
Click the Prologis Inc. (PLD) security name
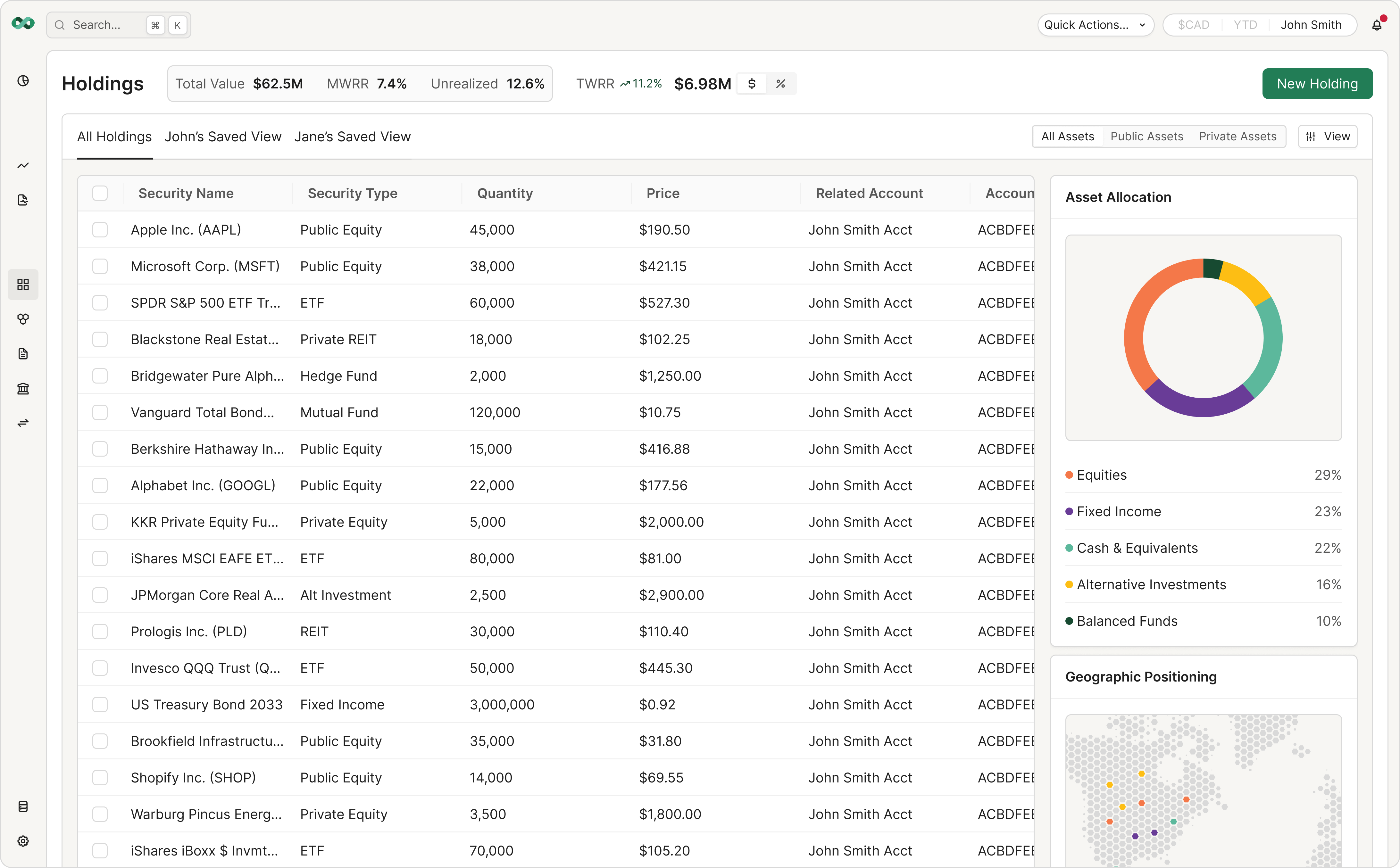(x=189, y=632)
